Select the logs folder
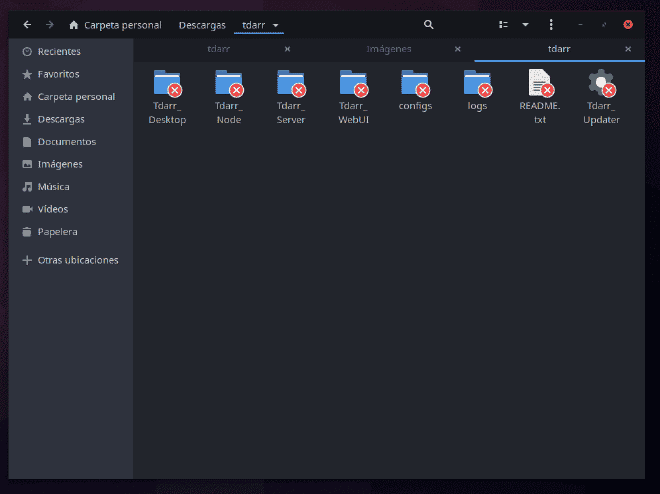The height and width of the screenshot is (494, 660). click(x=477, y=90)
